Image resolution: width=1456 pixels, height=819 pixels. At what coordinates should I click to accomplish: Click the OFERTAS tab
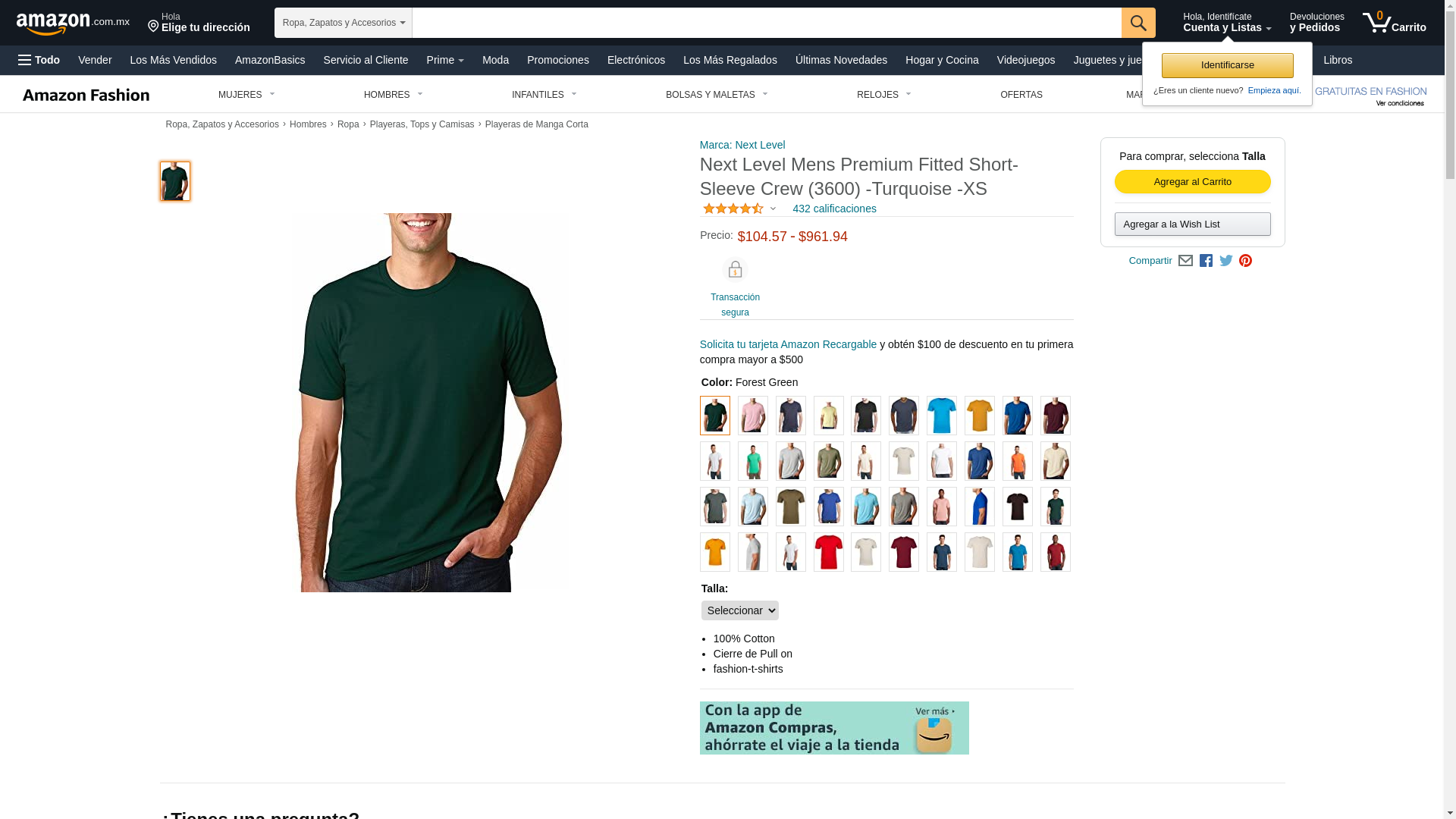pos(1021,95)
